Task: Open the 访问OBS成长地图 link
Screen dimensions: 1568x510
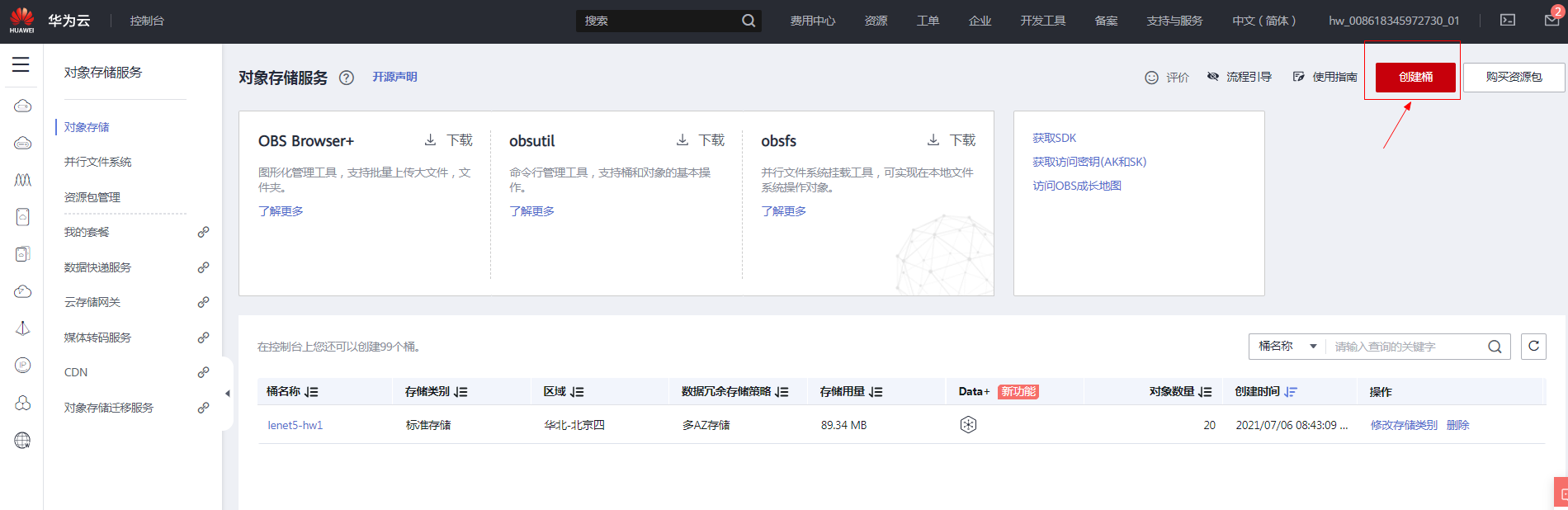Action: 1077,186
